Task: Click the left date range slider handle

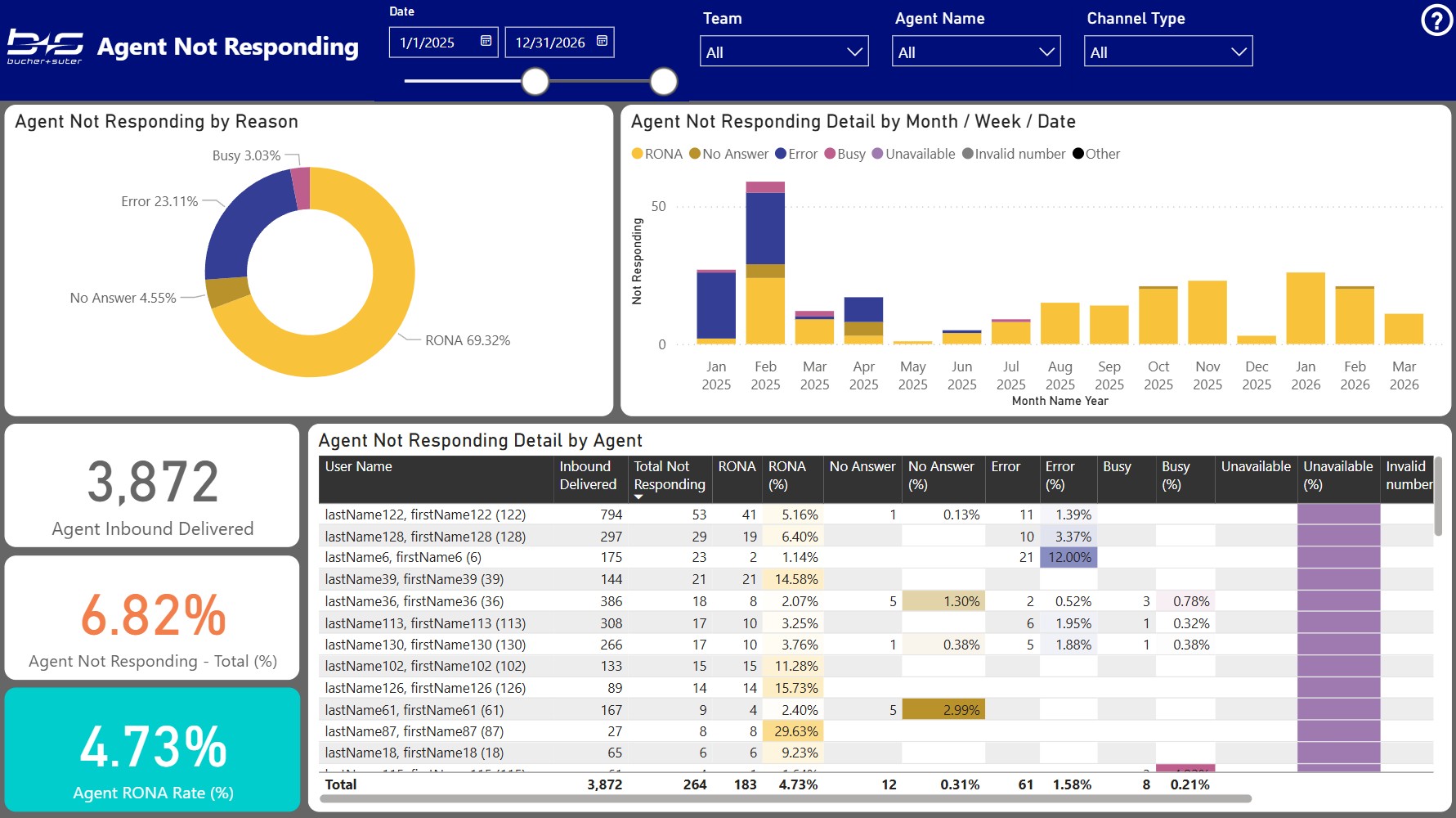Action: tap(535, 82)
